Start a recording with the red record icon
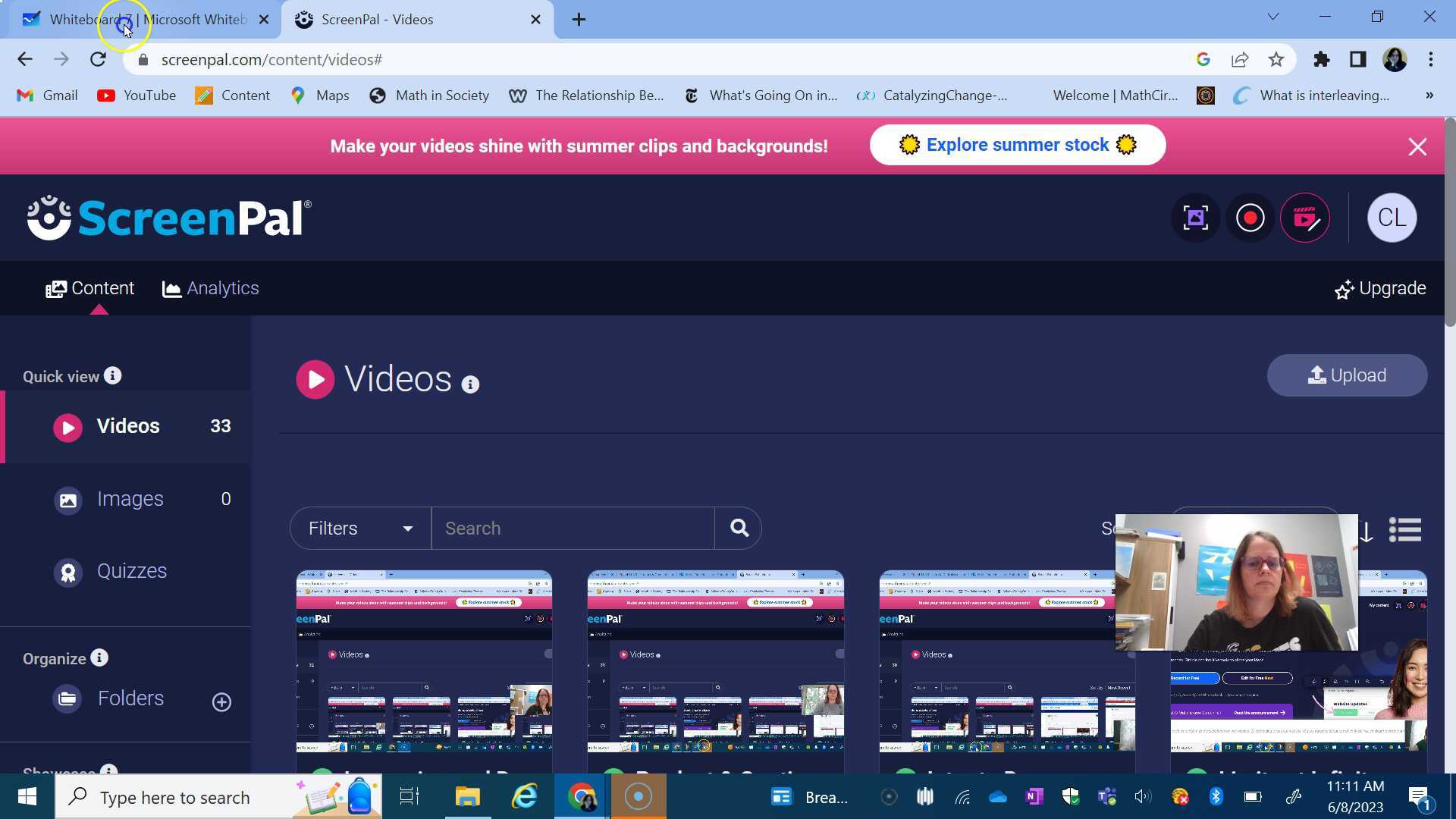Viewport: 1456px width, 819px height. click(1250, 218)
